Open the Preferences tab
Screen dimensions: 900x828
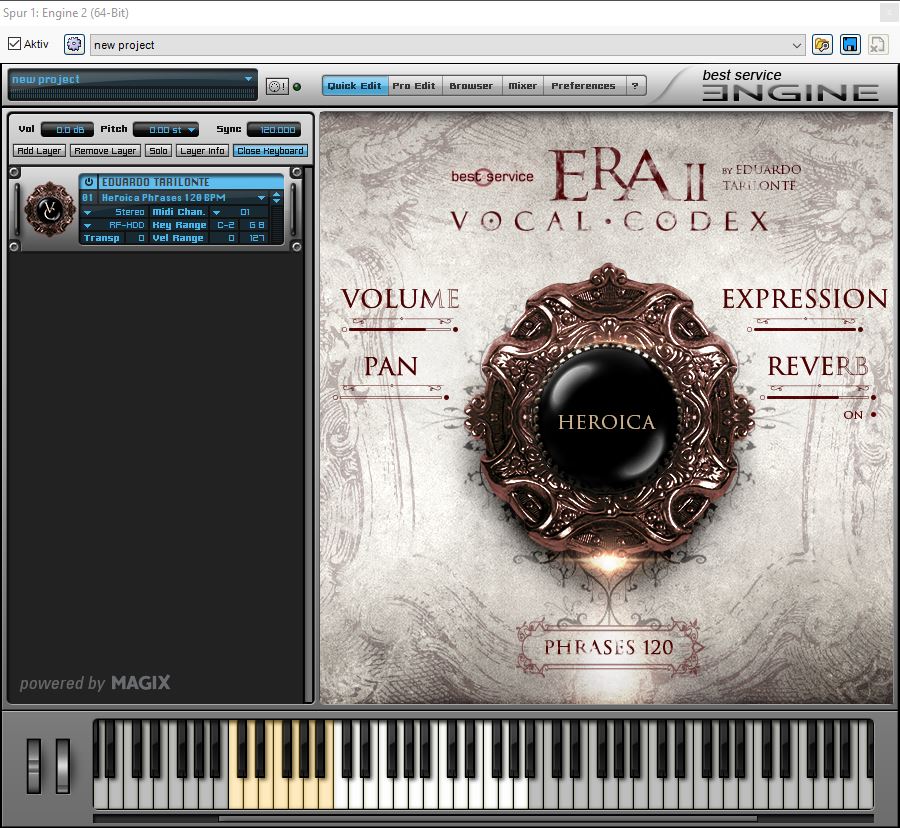pos(583,85)
